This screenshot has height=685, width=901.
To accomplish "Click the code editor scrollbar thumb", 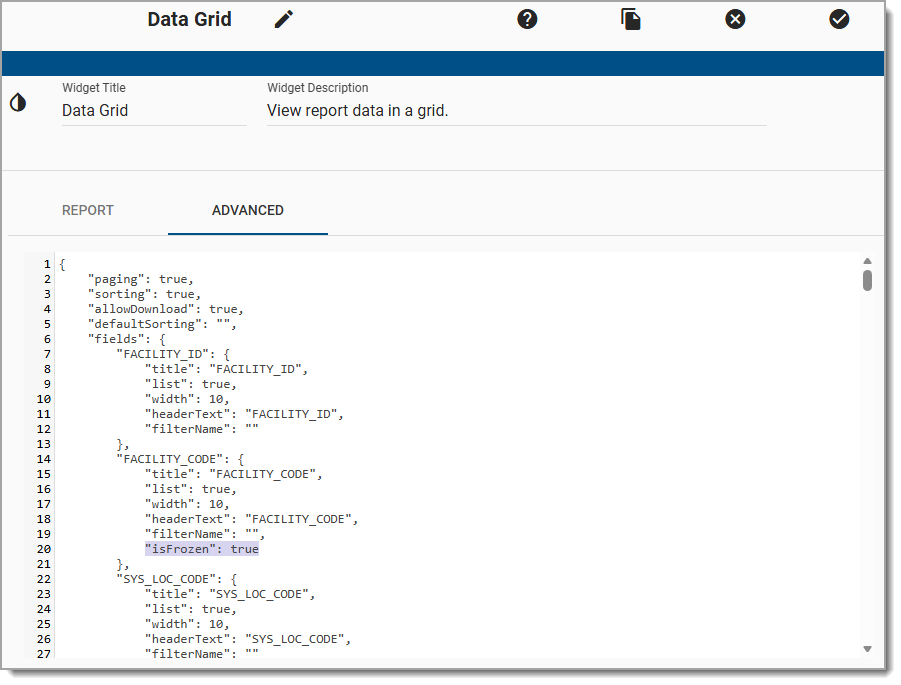I will pos(867,281).
